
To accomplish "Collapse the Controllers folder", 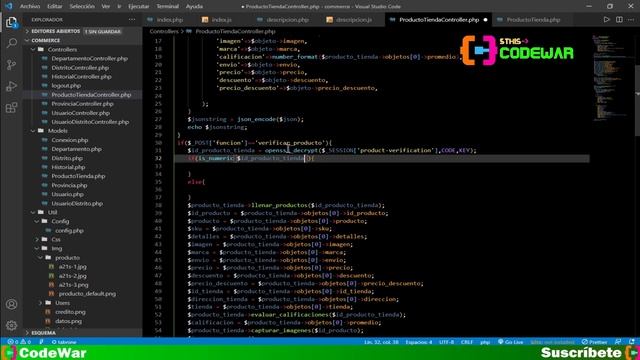I will [x=82, y=49].
